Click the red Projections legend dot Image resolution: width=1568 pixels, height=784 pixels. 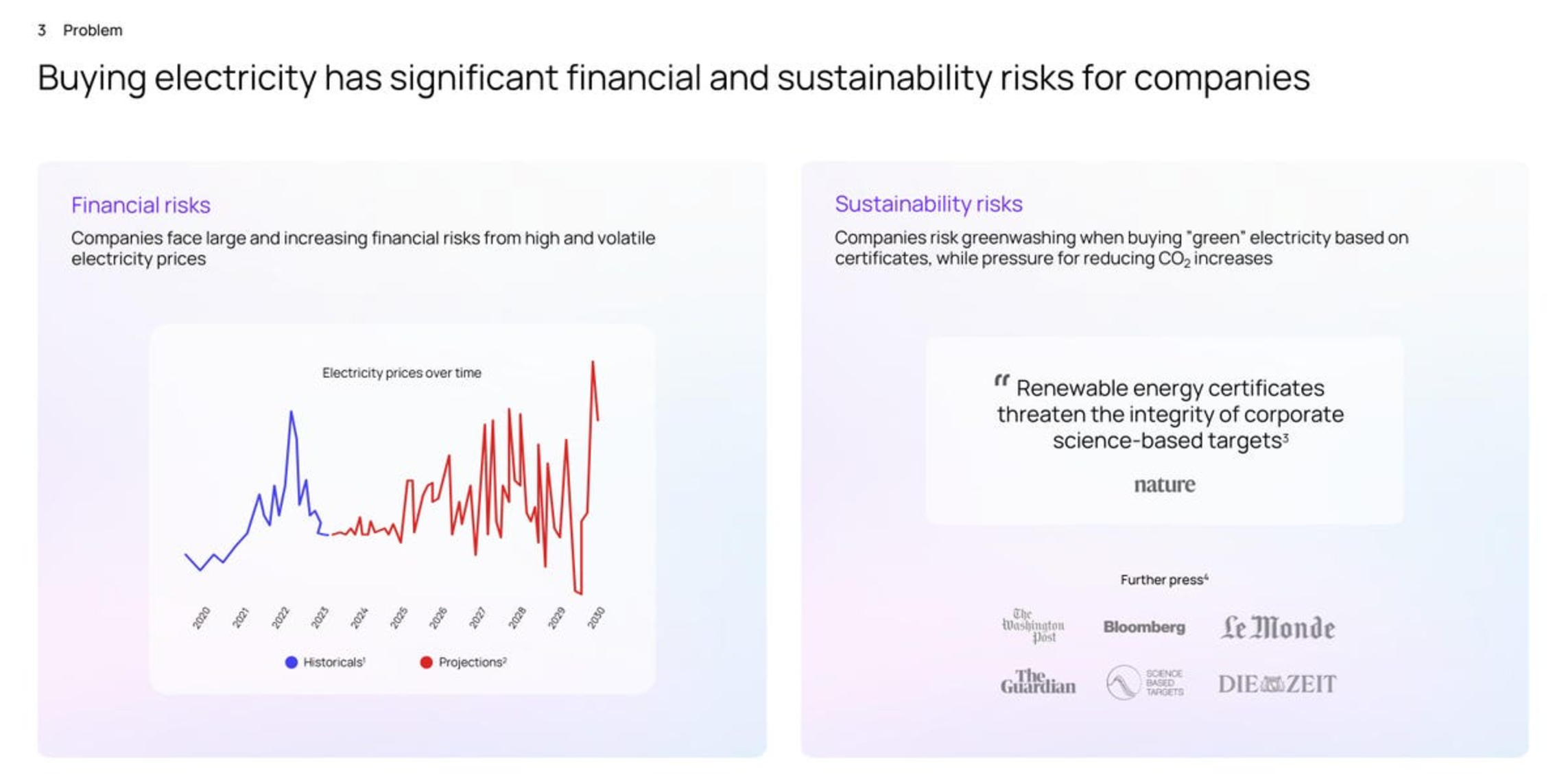pos(426,662)
